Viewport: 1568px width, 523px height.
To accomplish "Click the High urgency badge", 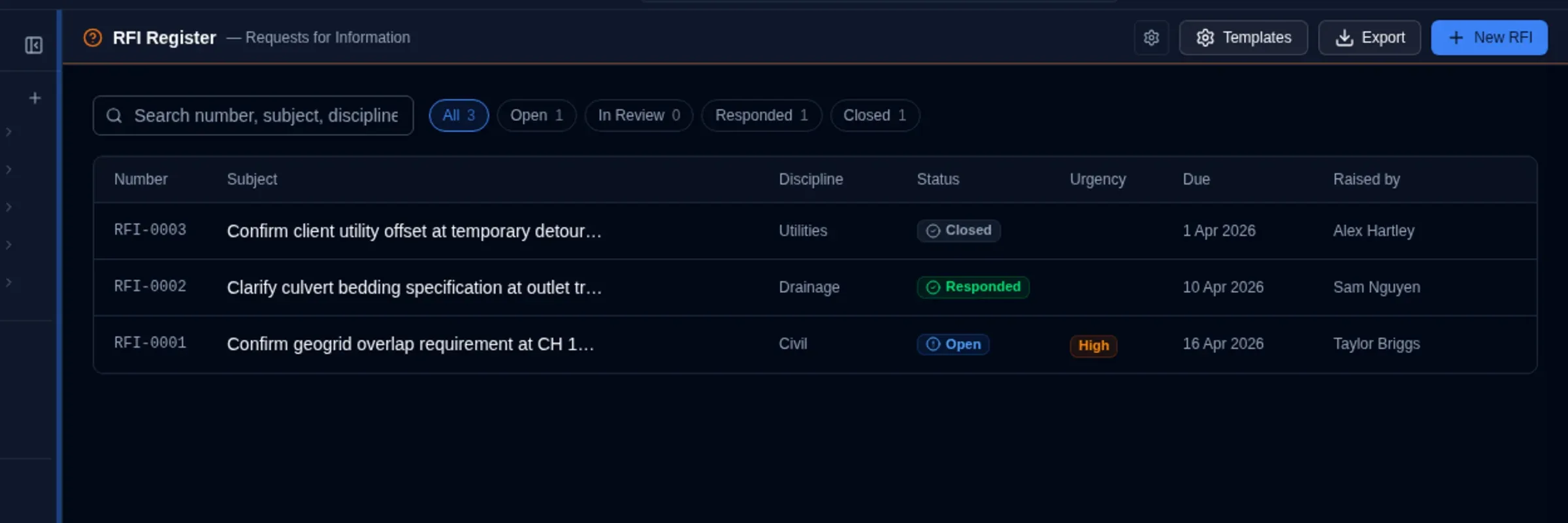I will click(1093, 346).
